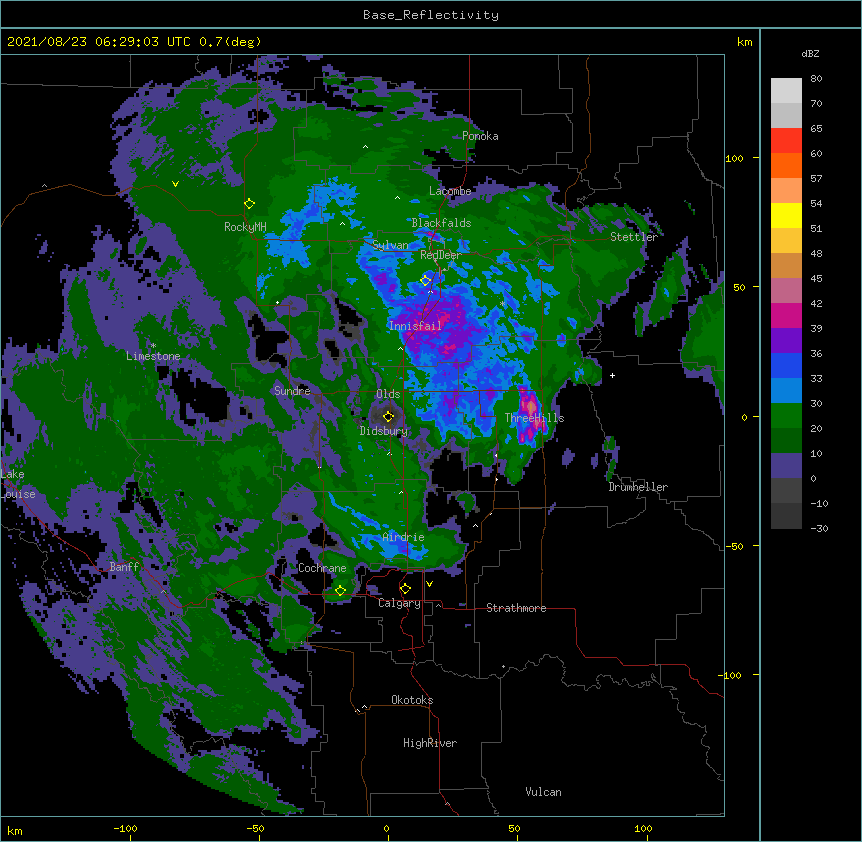Click the white plus marker east of ThreeHills

(x=612, y=375)
